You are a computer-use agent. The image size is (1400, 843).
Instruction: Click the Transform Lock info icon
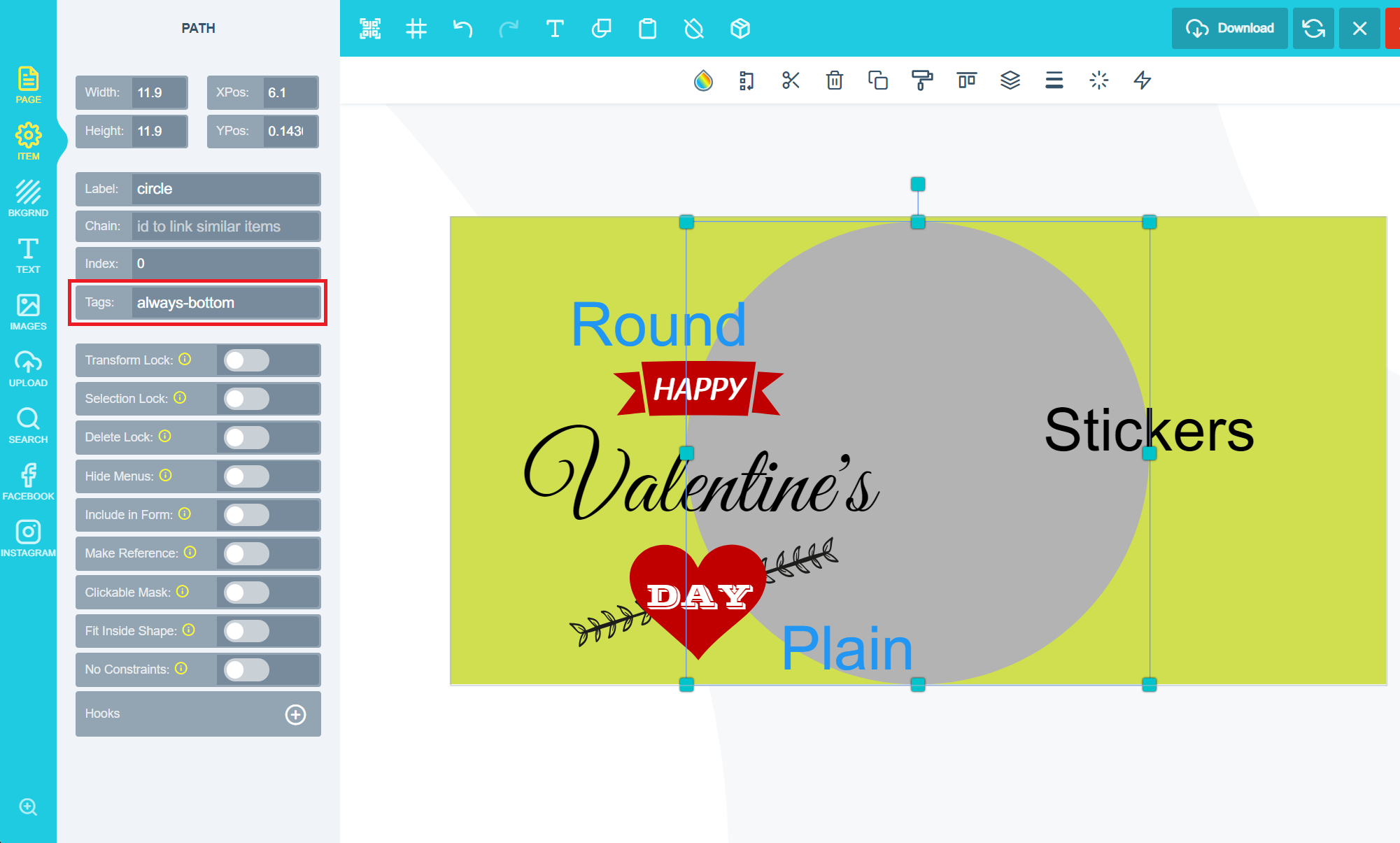(x=185, y=359)
